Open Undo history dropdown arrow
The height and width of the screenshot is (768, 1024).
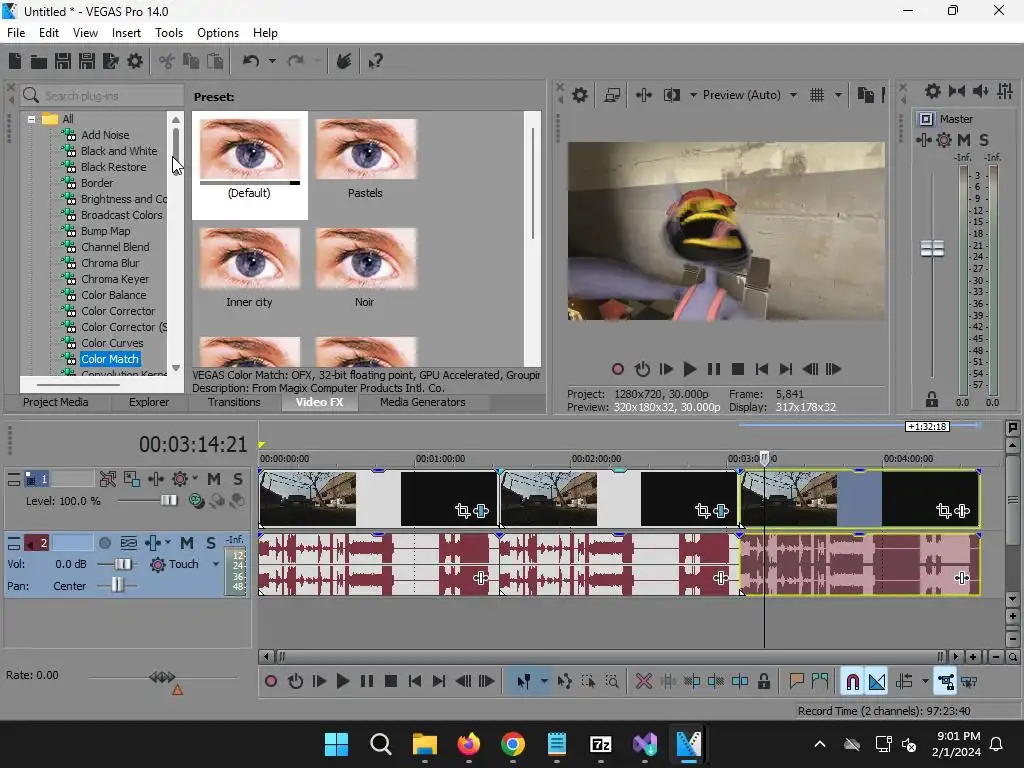(x=272, y=61)
